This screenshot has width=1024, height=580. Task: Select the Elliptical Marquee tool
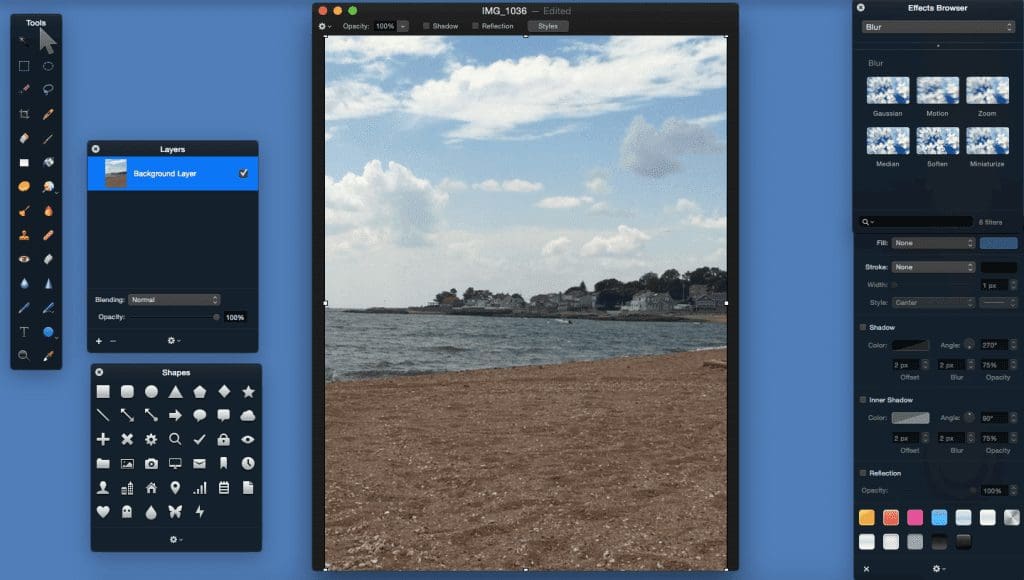click(x=48, y=65)
